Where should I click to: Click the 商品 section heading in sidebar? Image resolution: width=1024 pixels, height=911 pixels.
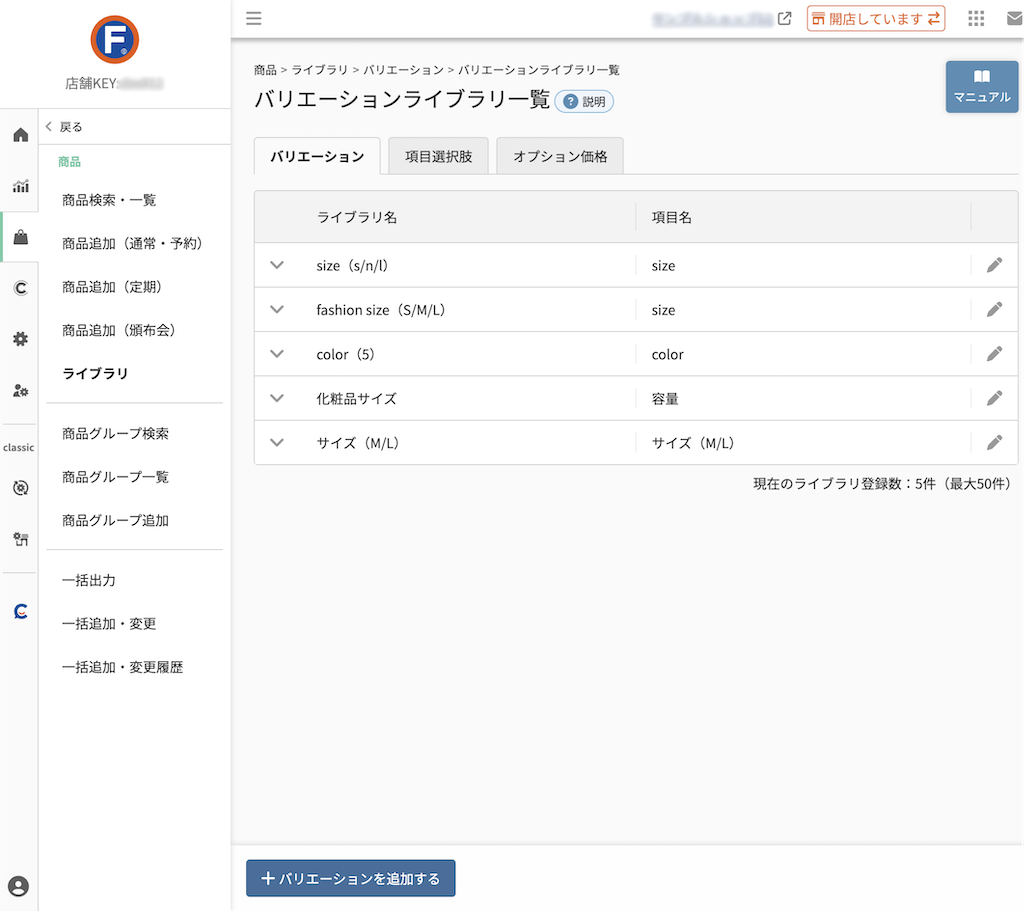tap(69, 162)
